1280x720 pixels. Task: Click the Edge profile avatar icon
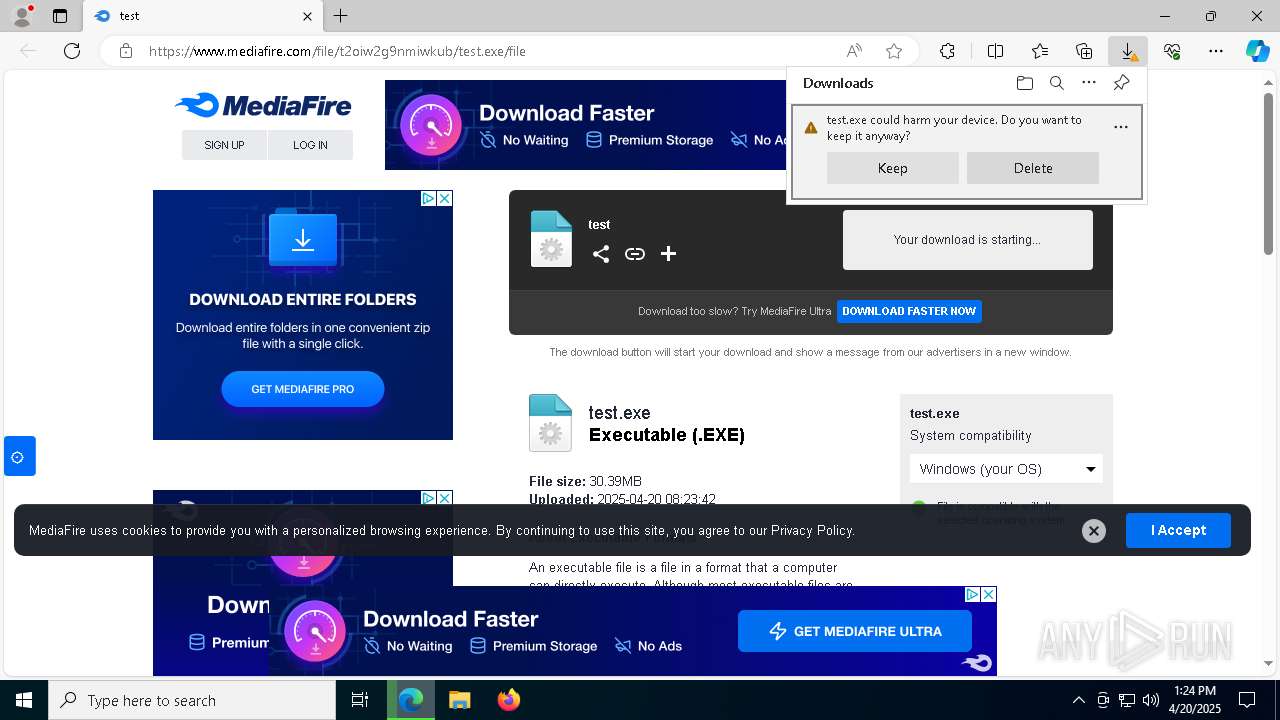(x=22, y=16)
